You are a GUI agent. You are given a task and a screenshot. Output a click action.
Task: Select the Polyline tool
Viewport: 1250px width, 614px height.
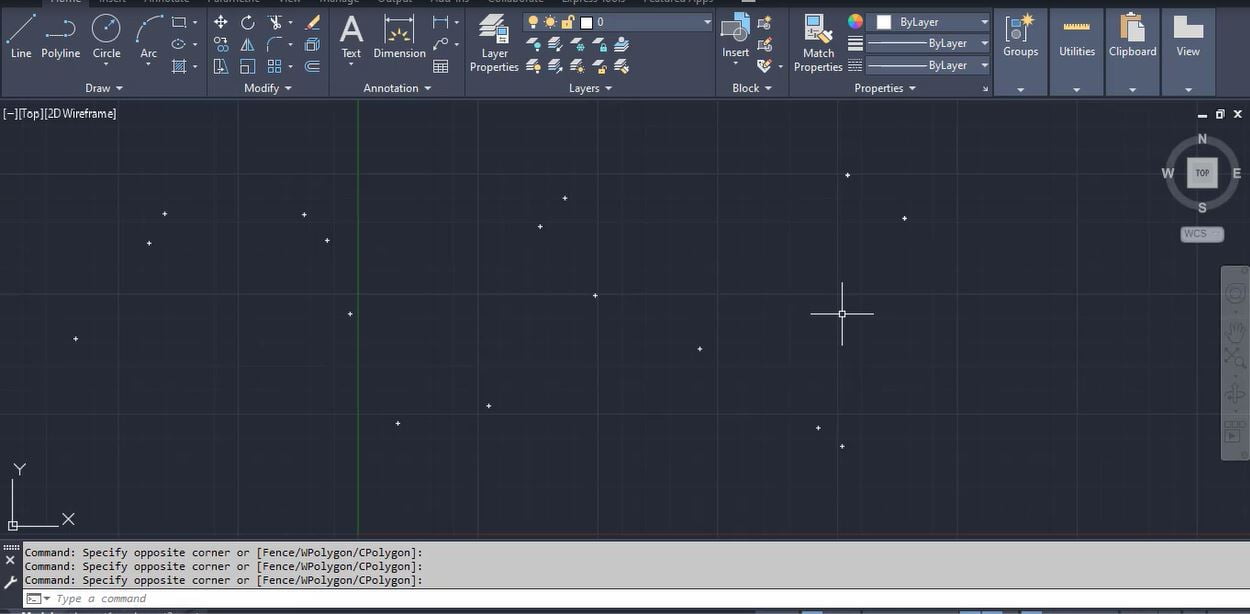(x=61, y=36)
